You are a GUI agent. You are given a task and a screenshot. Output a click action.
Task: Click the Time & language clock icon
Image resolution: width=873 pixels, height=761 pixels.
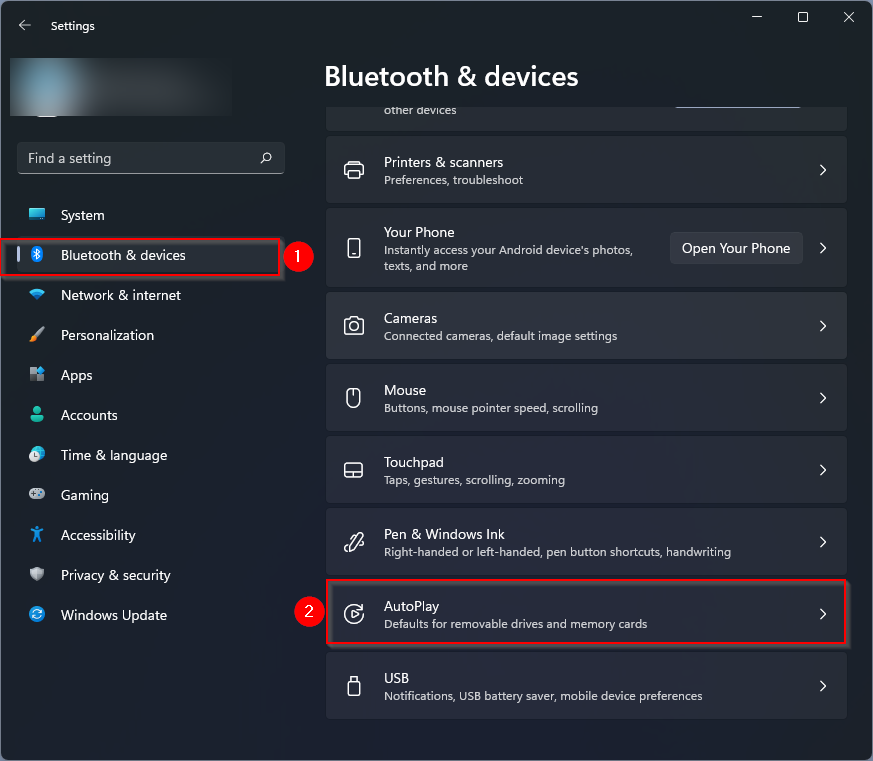pyautogui.click(x=37, y=454)
